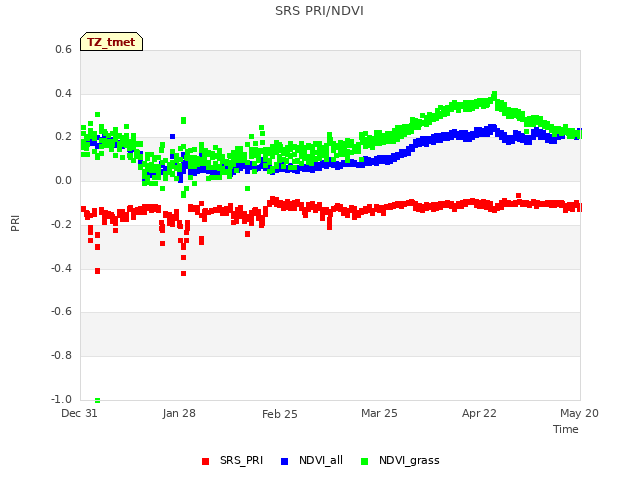The width and height of the screenshot is (640, 480).
Task: Click the Time x-axis label
Action: point(566,429)
